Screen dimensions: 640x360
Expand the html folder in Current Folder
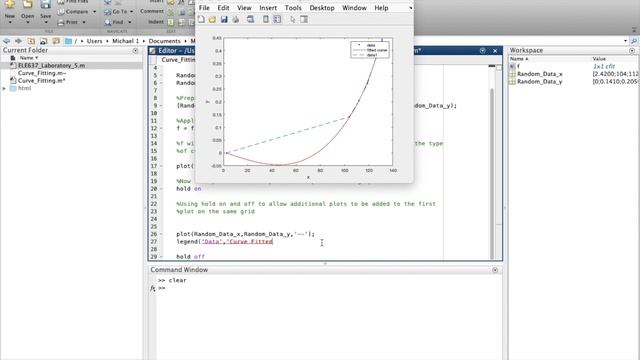4,88
